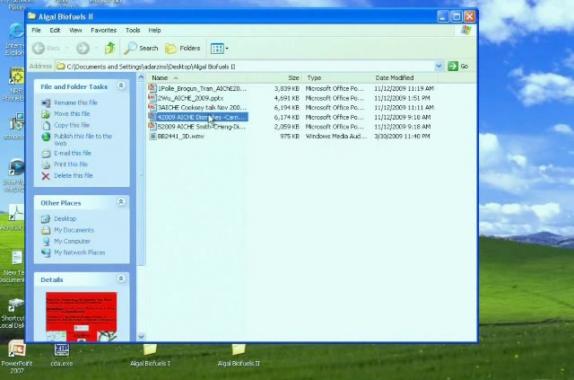Collapse the Other Places panel

pos(121,202)
